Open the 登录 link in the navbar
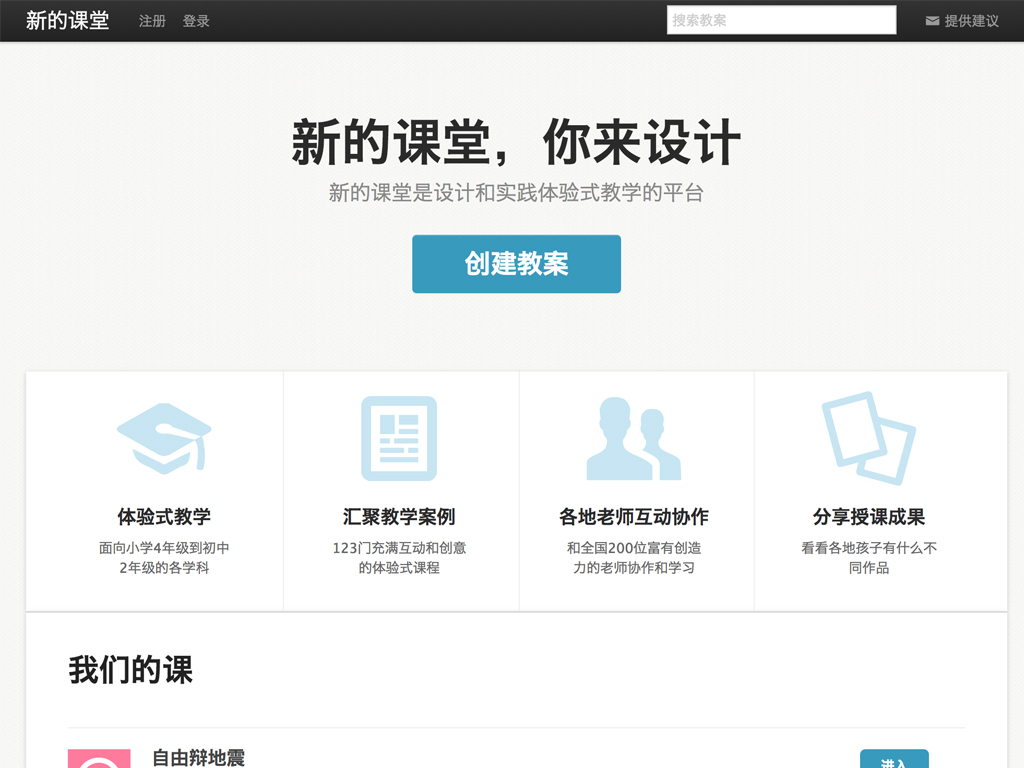1024x768 pixels. pyautogui.click(x=196, y=21)
